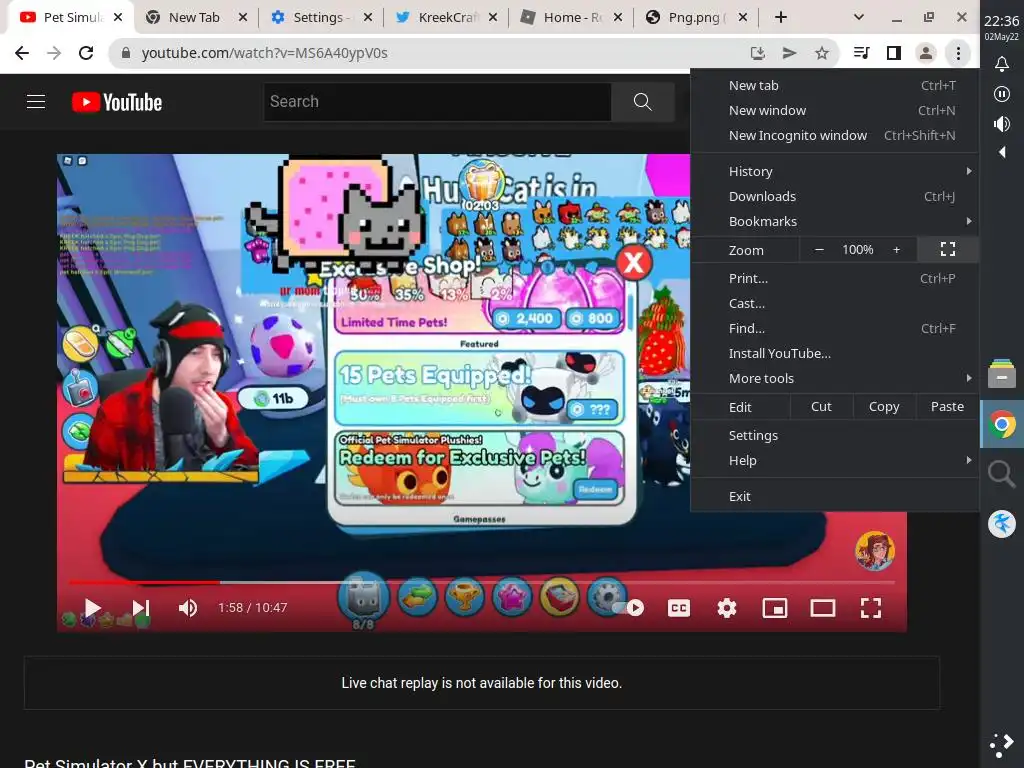Image resolution: width=1024 pixels, height=768 pixels.
Task: Switch to the New Tab tab
Action: [x=194, y=18]
